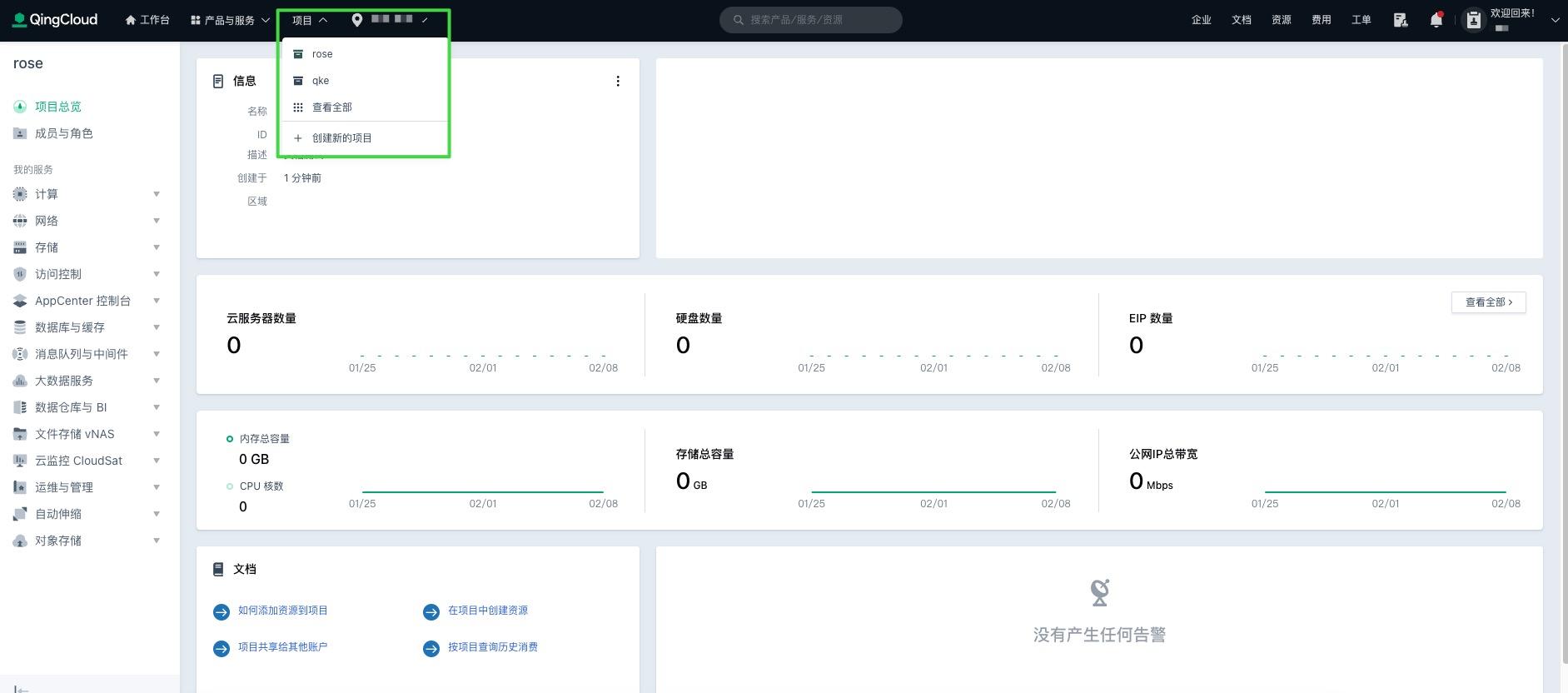Click the task list icon in top bar
Viewport: 1568px width, 693px height.
click(x=1400, y=20)
